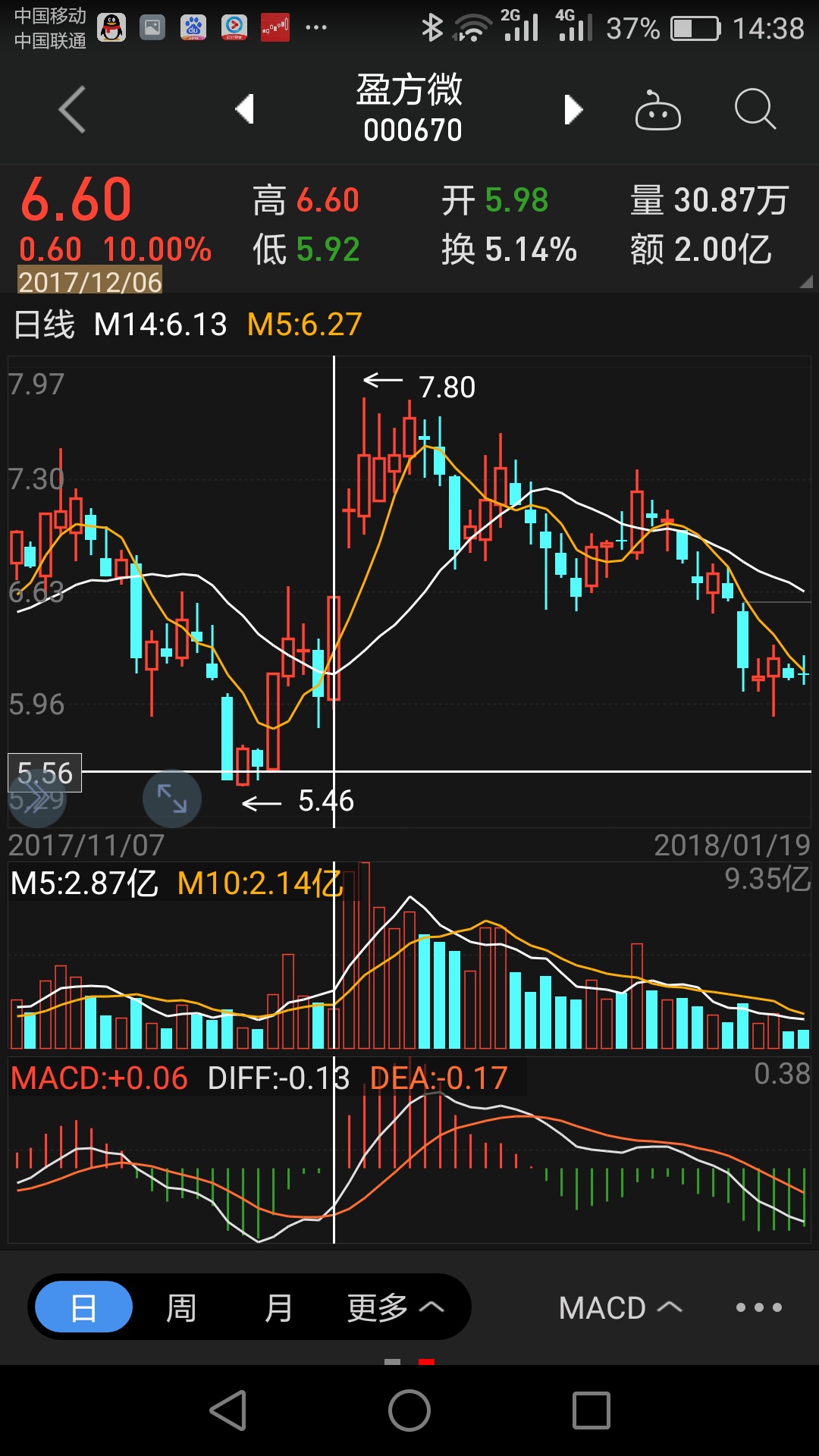Tap the double-chevron icon on chart
819x1456 pixels.
click(x=37, y=799)
